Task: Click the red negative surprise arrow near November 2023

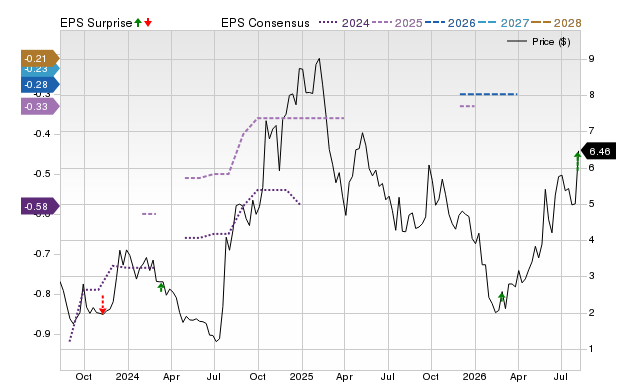Action: tap(103, 304)
